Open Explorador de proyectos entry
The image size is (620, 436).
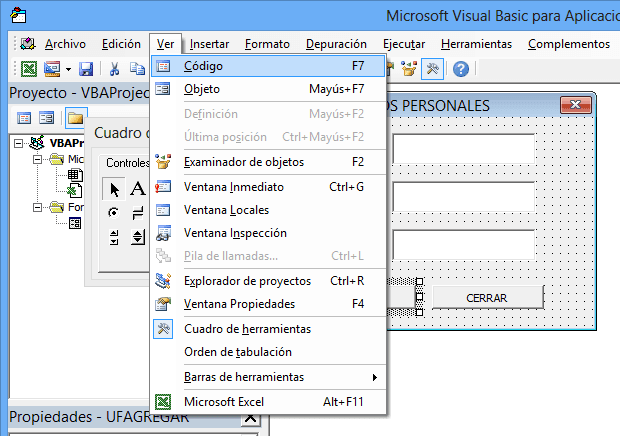tap(268, 281)
